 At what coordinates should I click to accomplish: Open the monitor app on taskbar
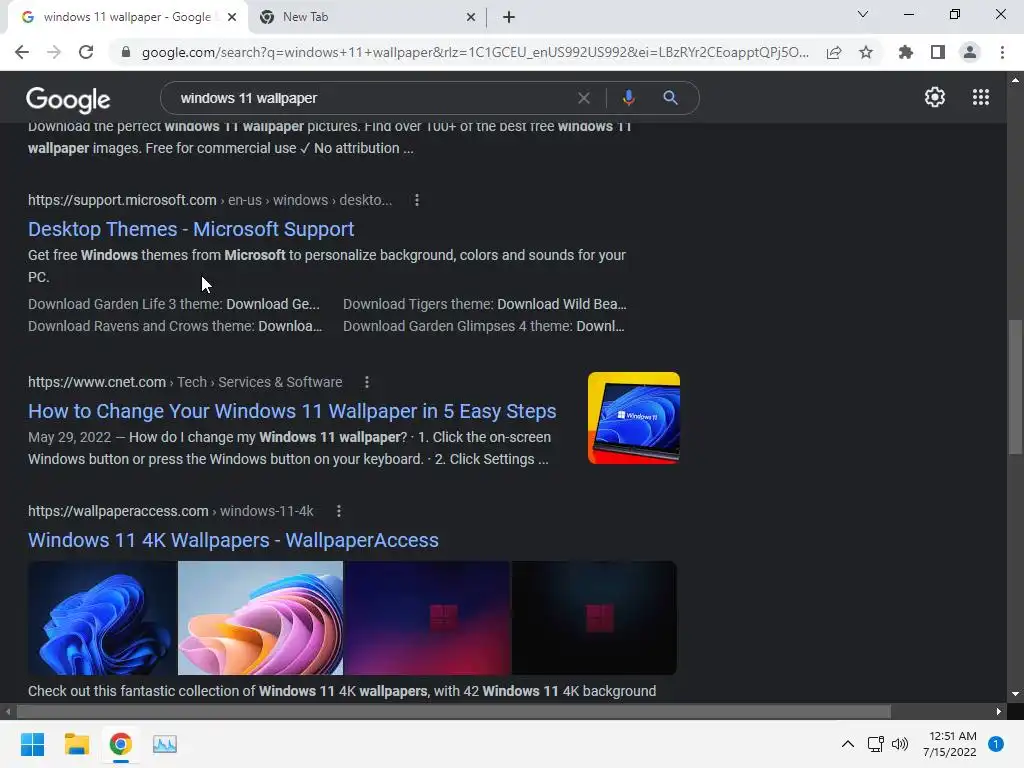(x=165, y=744)
